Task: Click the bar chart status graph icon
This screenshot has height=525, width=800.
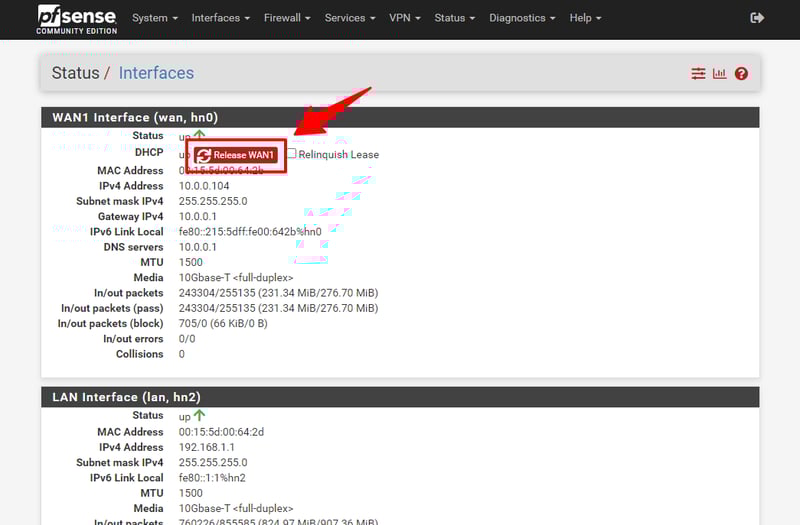Action: 719,74
